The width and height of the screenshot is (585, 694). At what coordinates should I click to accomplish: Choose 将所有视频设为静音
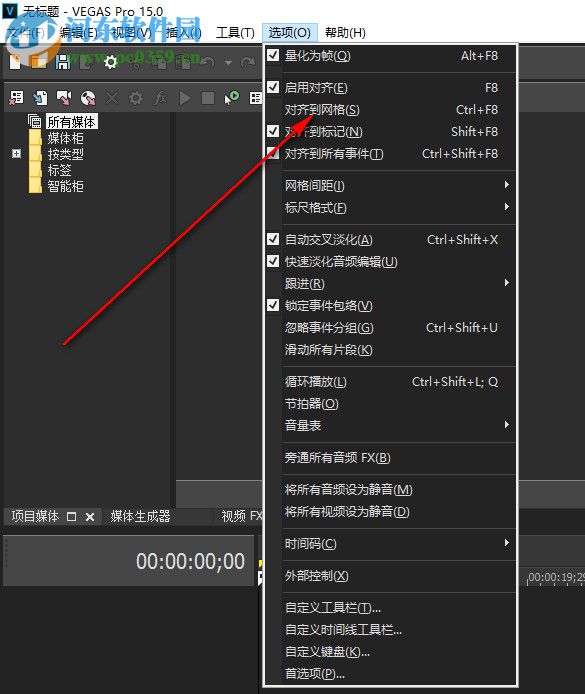(391, 512)
